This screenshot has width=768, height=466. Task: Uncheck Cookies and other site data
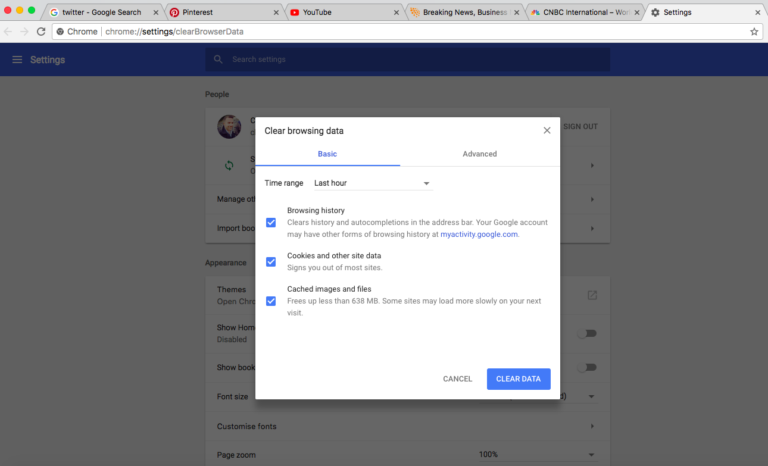pos(271,261)
